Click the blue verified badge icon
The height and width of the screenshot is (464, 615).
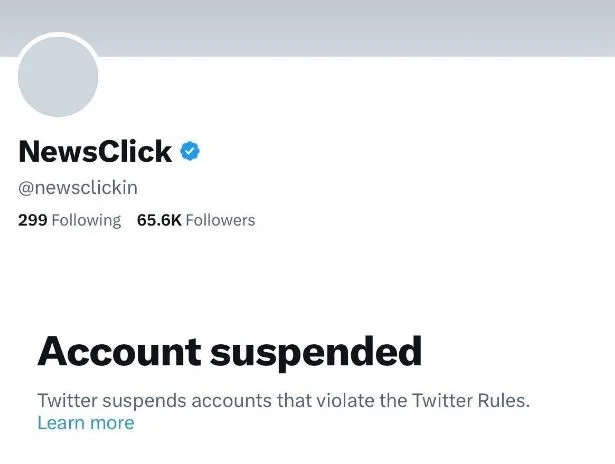[x=190, y=151]
